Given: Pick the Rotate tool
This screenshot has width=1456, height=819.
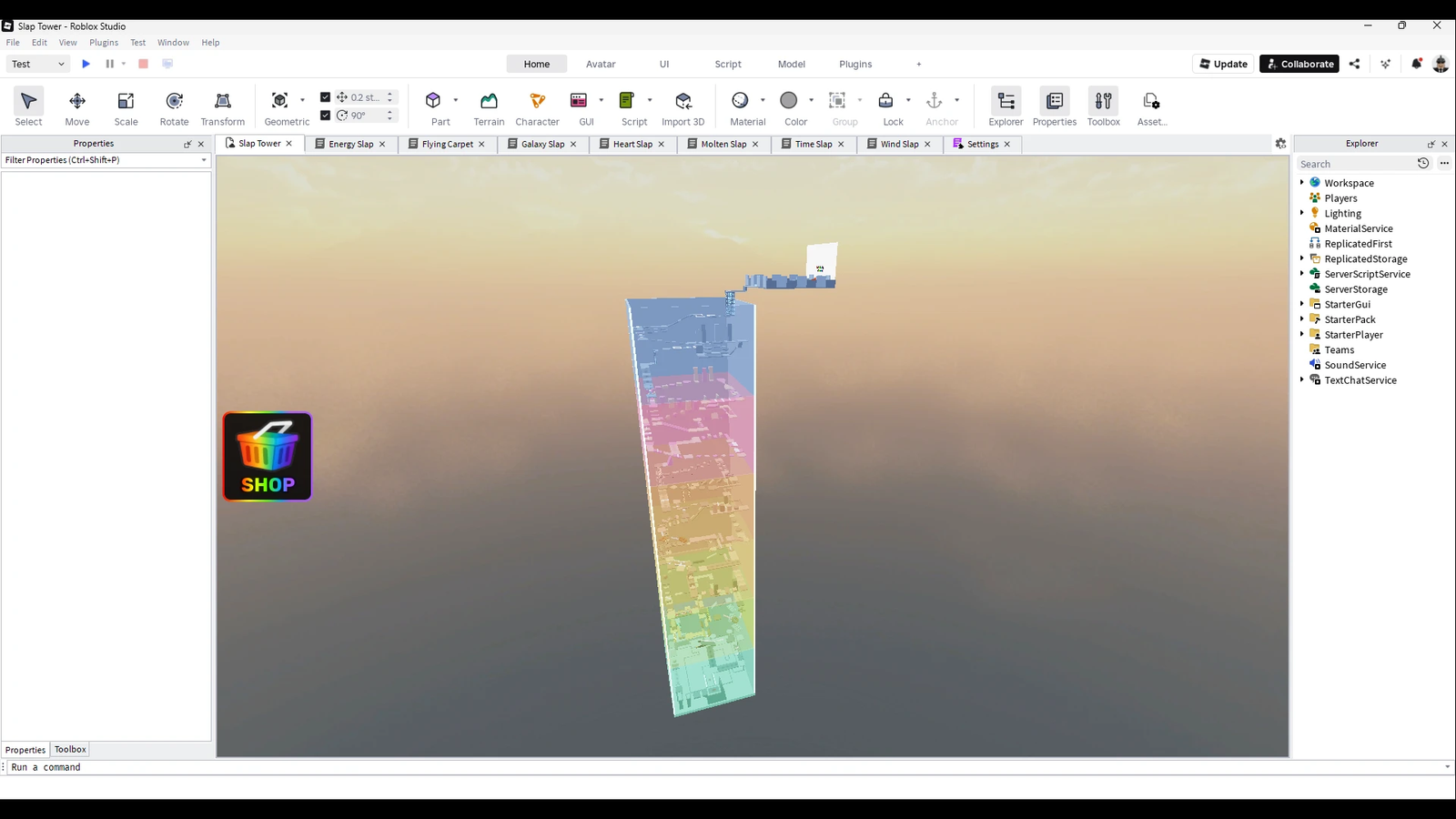Looking at the screenshot, I should point(174,107).
